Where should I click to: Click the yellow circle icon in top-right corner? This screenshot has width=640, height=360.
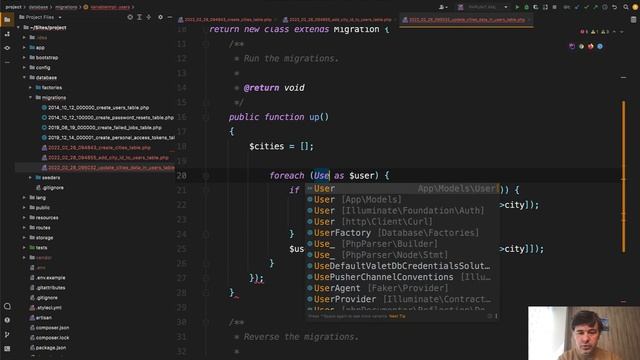635,7
